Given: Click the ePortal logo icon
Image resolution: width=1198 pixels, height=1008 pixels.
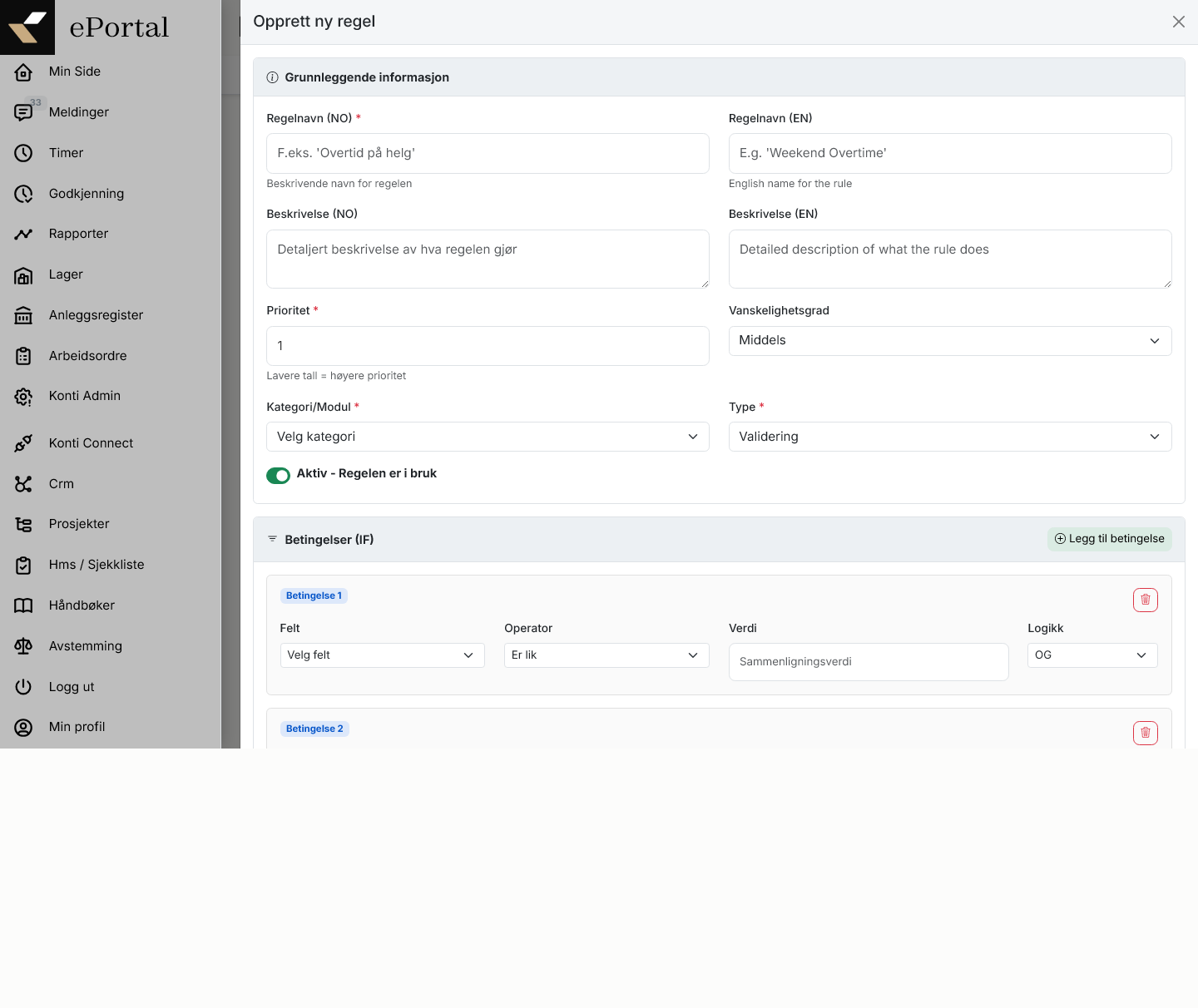Looking at the screenshot, I should [27, 27].
